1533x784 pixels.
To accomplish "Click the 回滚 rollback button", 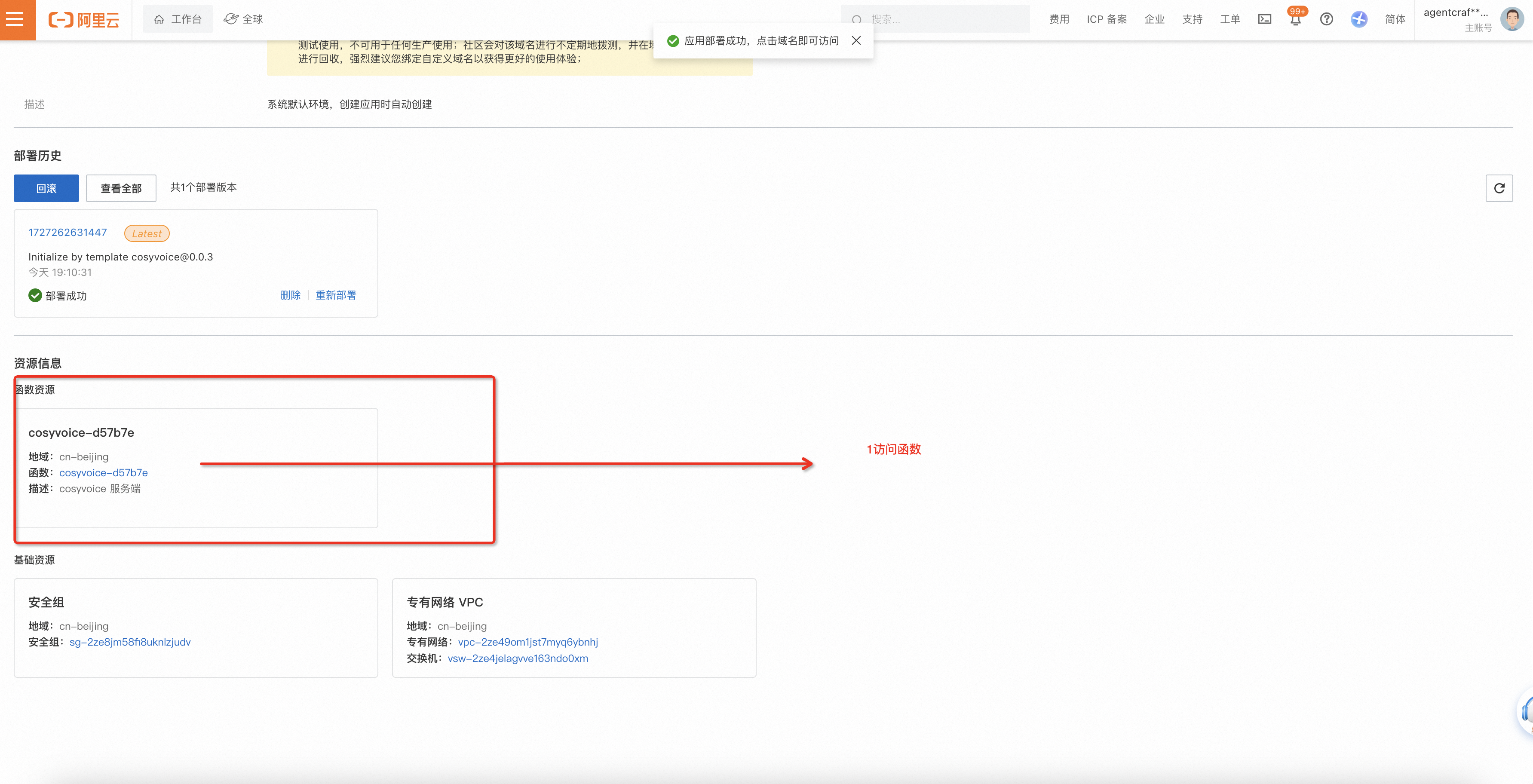I will coord(46,188).
